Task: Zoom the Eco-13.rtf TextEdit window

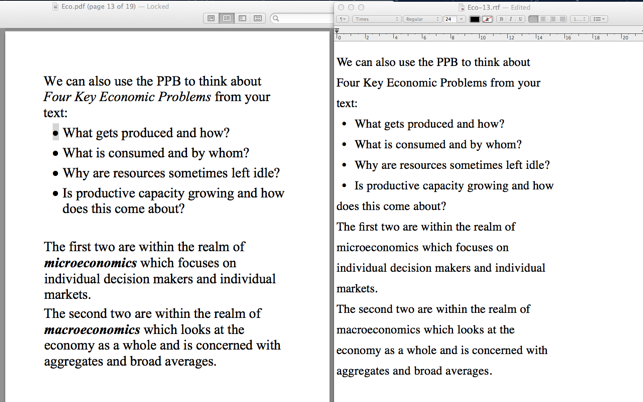Action: point(361,7)
